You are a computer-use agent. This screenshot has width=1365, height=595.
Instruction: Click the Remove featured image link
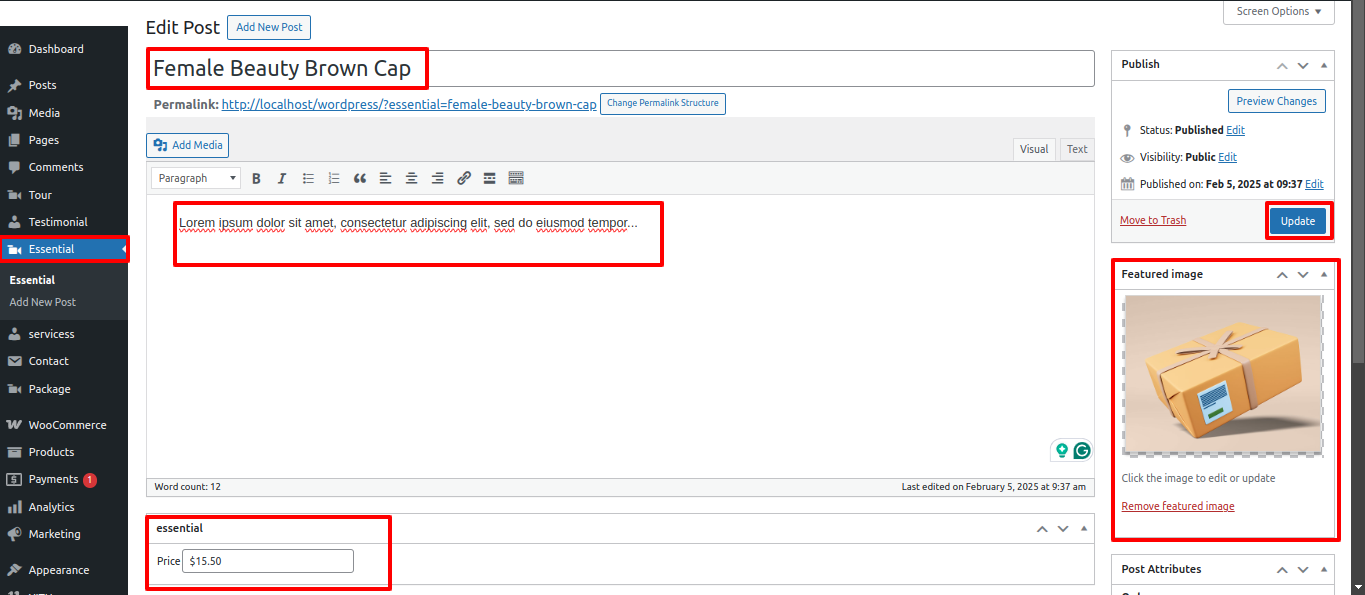coord(1177,506)
